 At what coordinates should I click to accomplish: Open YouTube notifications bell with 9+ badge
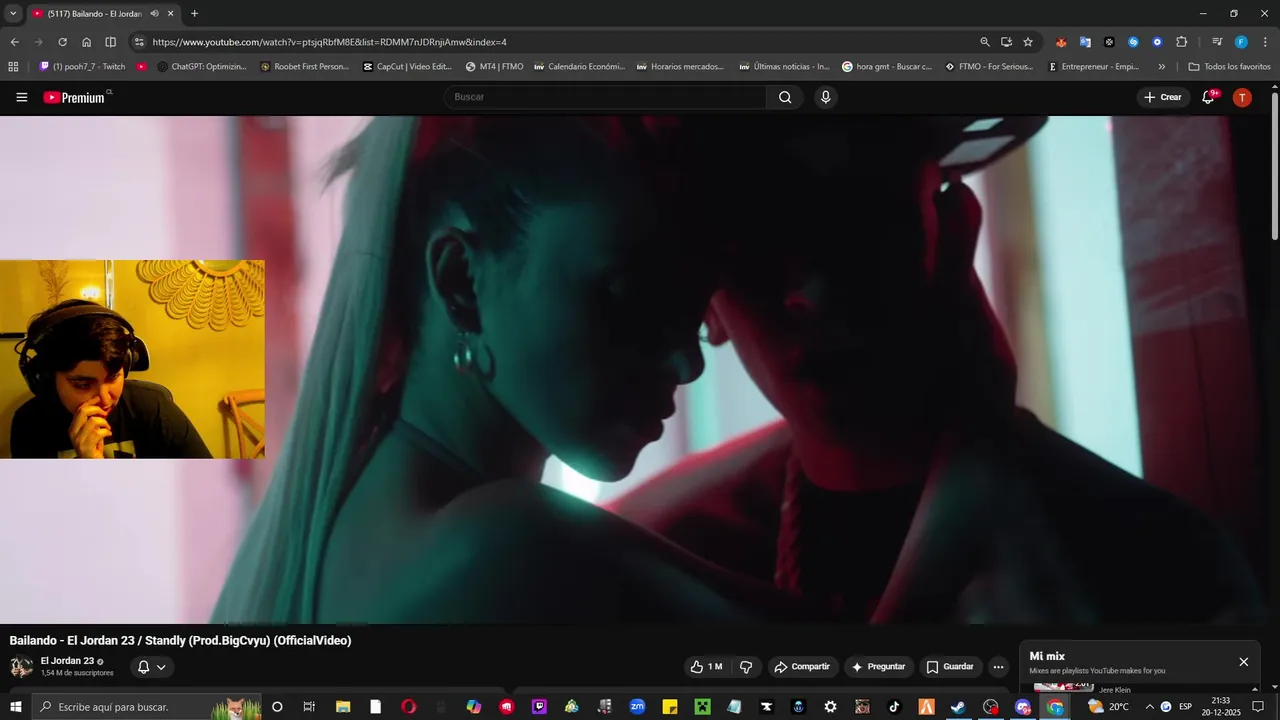coord(1209,97)
